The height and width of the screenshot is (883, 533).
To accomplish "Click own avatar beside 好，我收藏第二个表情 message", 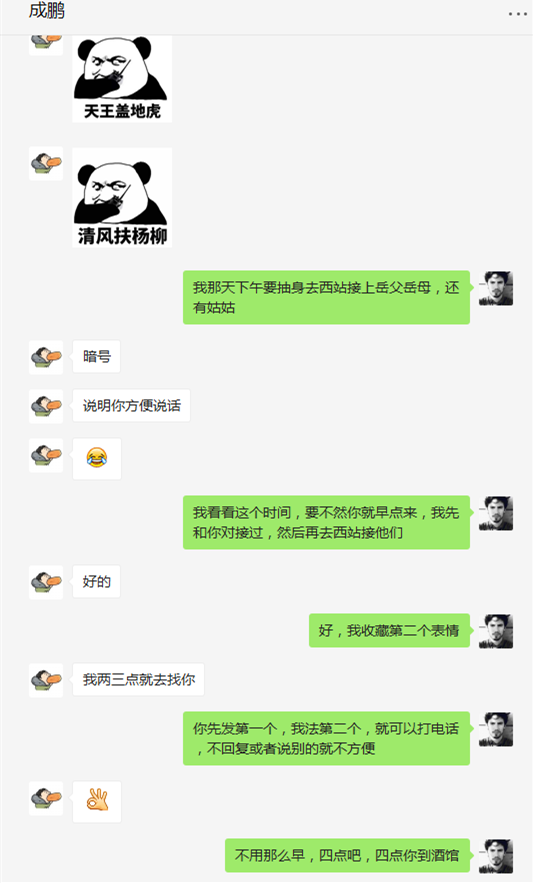I will click(x=496, y=631).
